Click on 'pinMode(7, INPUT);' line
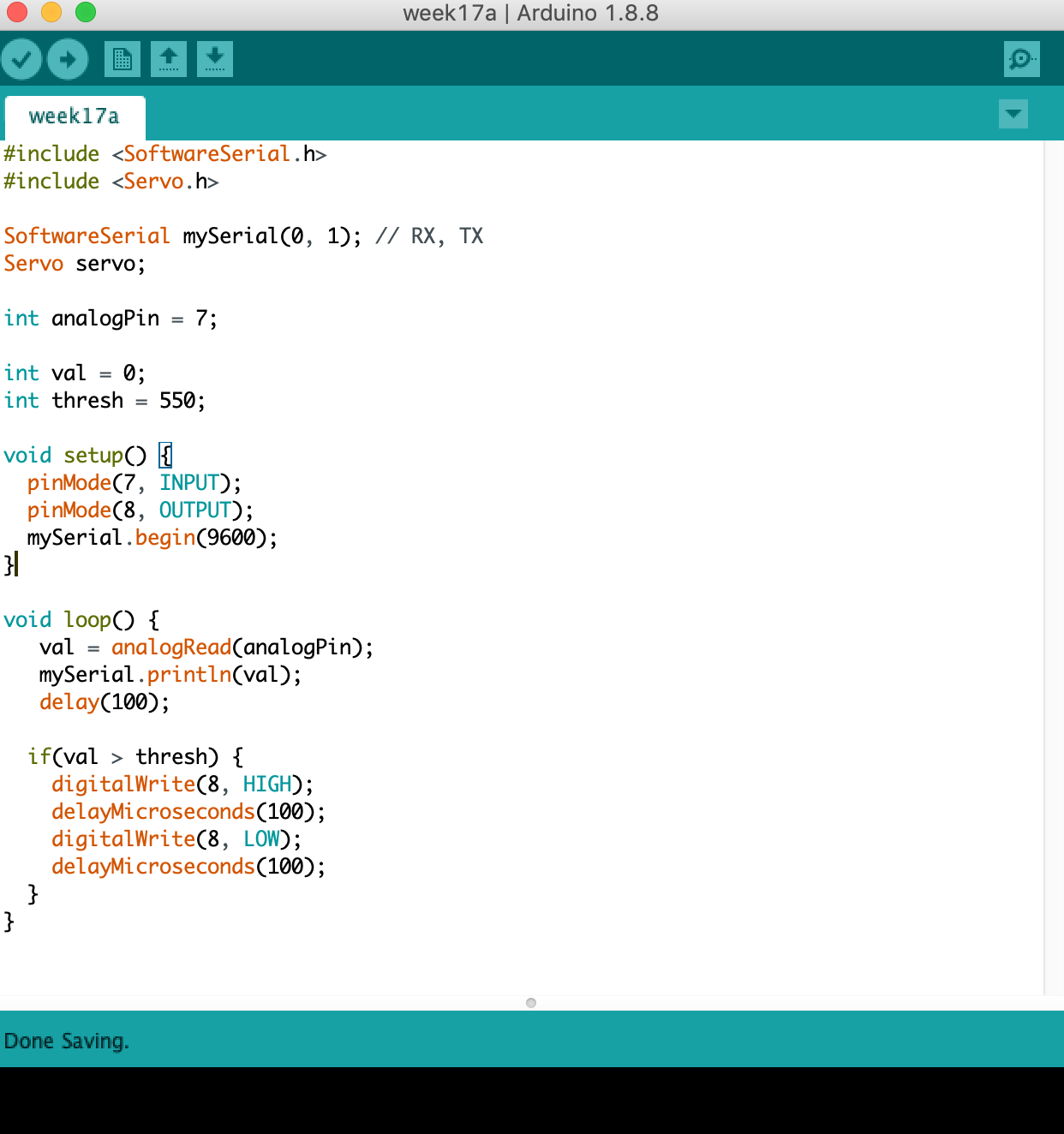The width and height of the screenshot is (1064, 1134). coord(134,483)
